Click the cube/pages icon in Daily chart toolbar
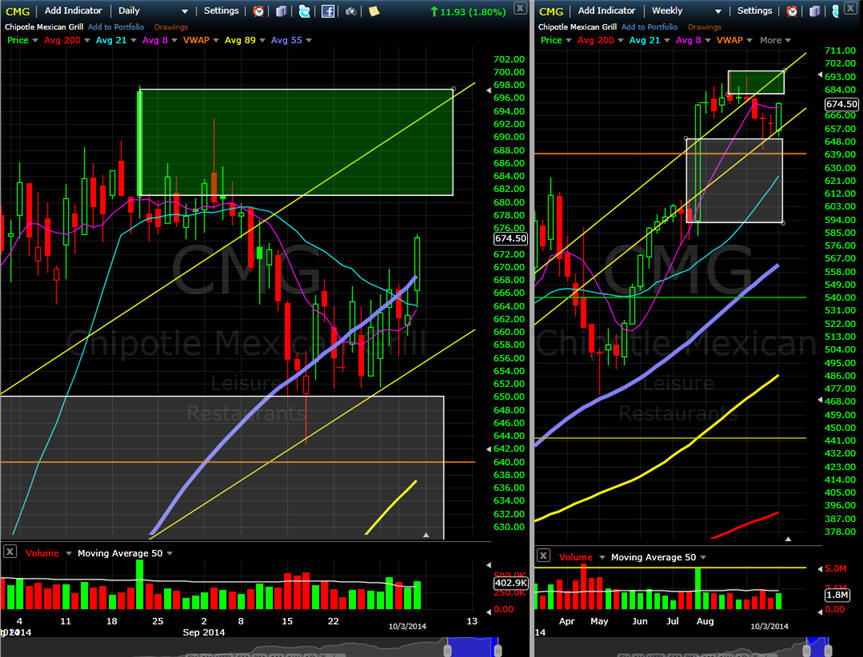Image resolution: width=863 pixels, height=657 pixels. pos(281,11)
